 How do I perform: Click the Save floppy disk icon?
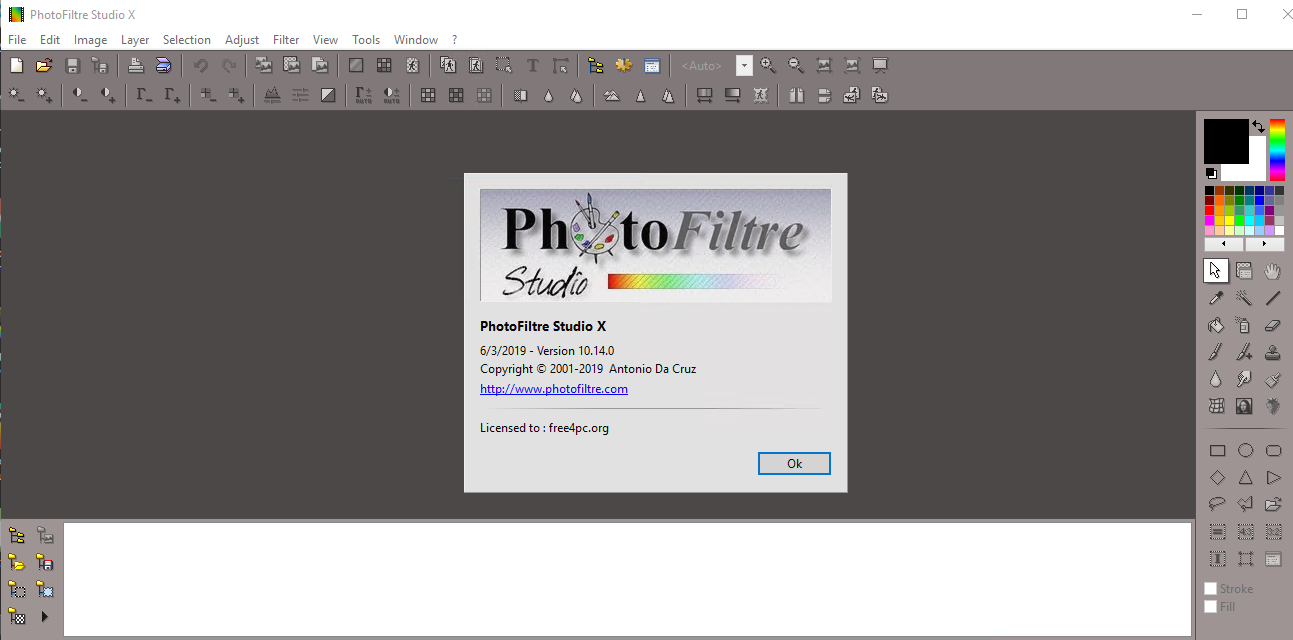[x=72, y=65]
